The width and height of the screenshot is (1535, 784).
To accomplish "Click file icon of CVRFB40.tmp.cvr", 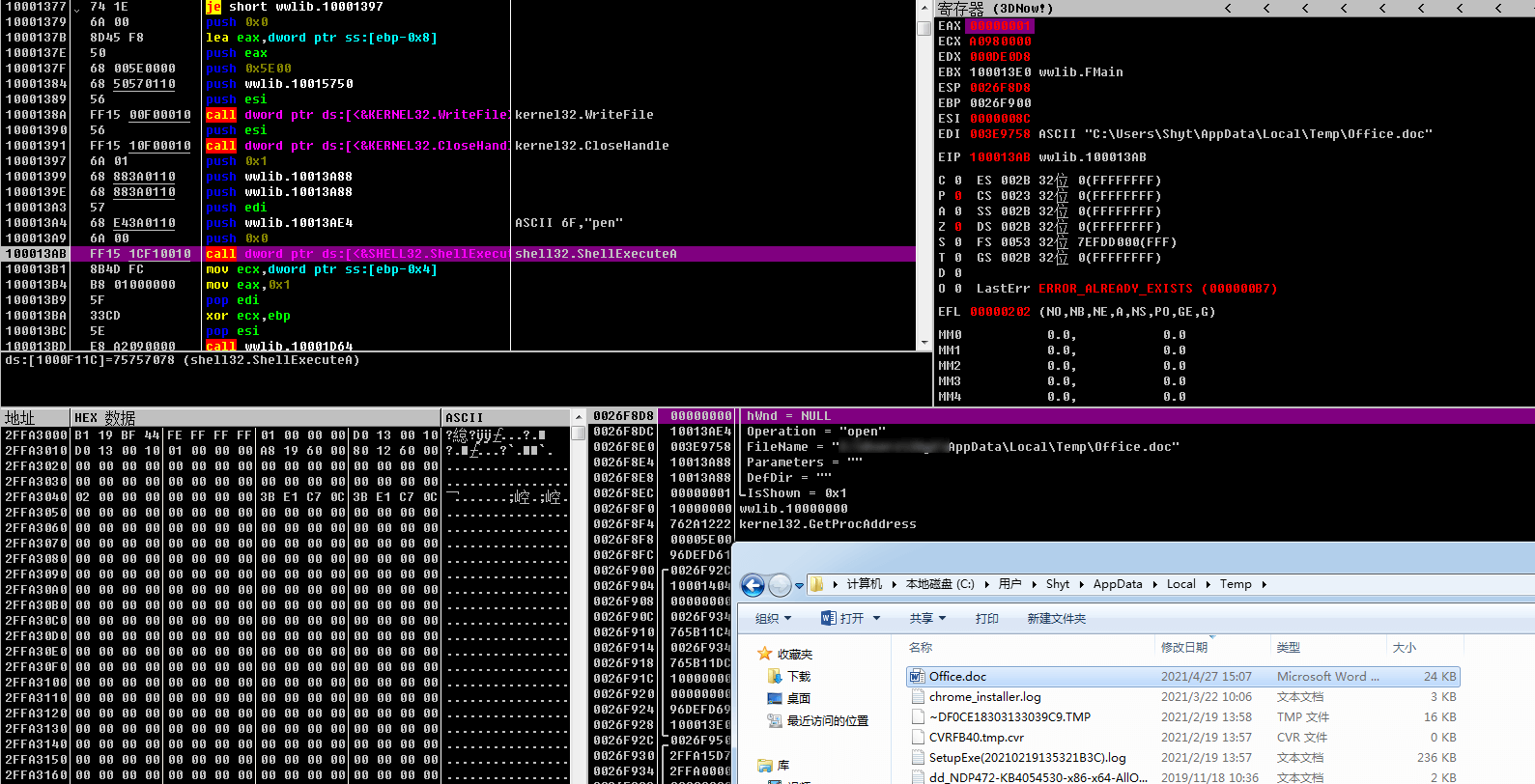I will tap(918, 738).
